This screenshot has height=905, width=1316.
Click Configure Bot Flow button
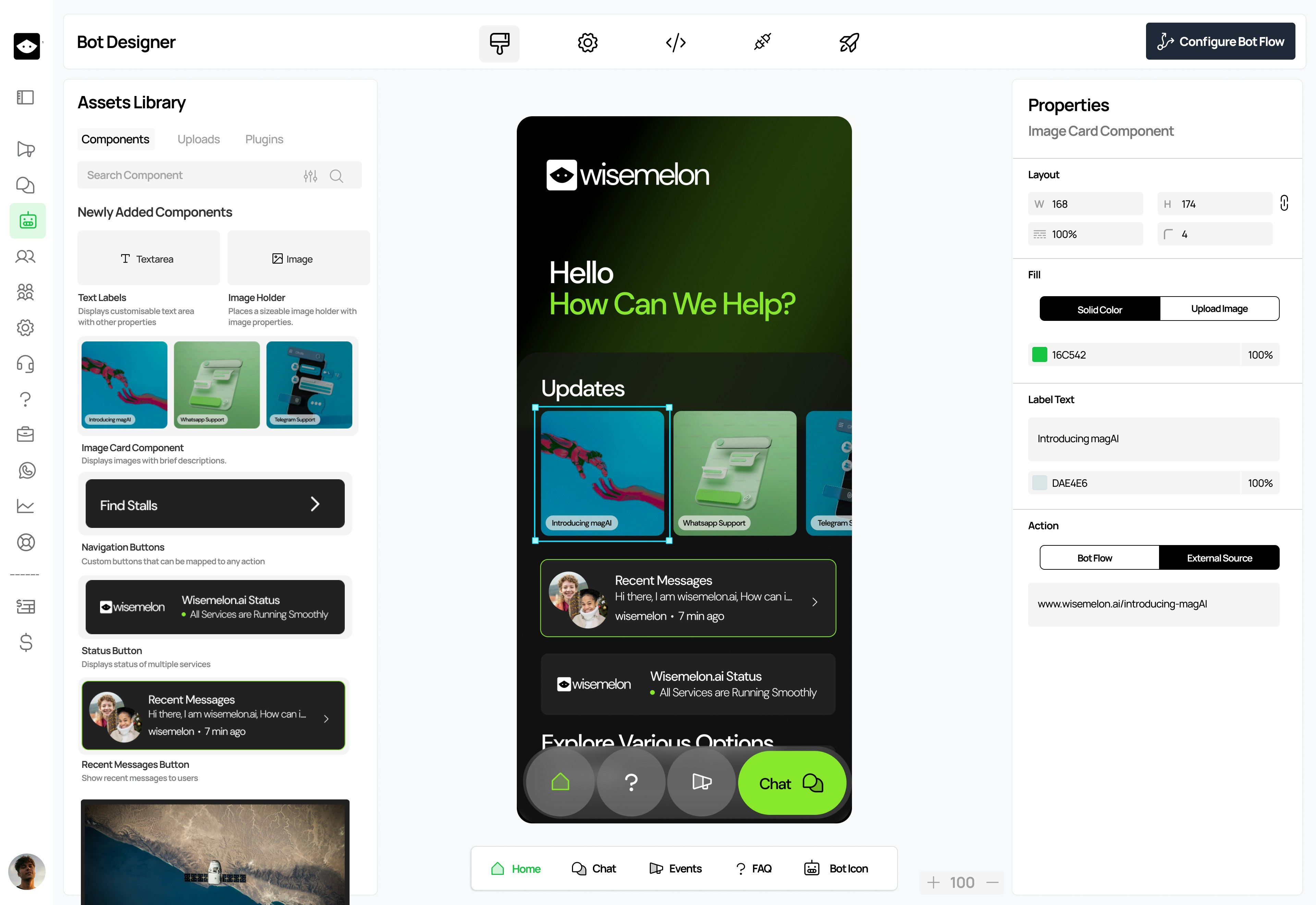pos(1220,41)
